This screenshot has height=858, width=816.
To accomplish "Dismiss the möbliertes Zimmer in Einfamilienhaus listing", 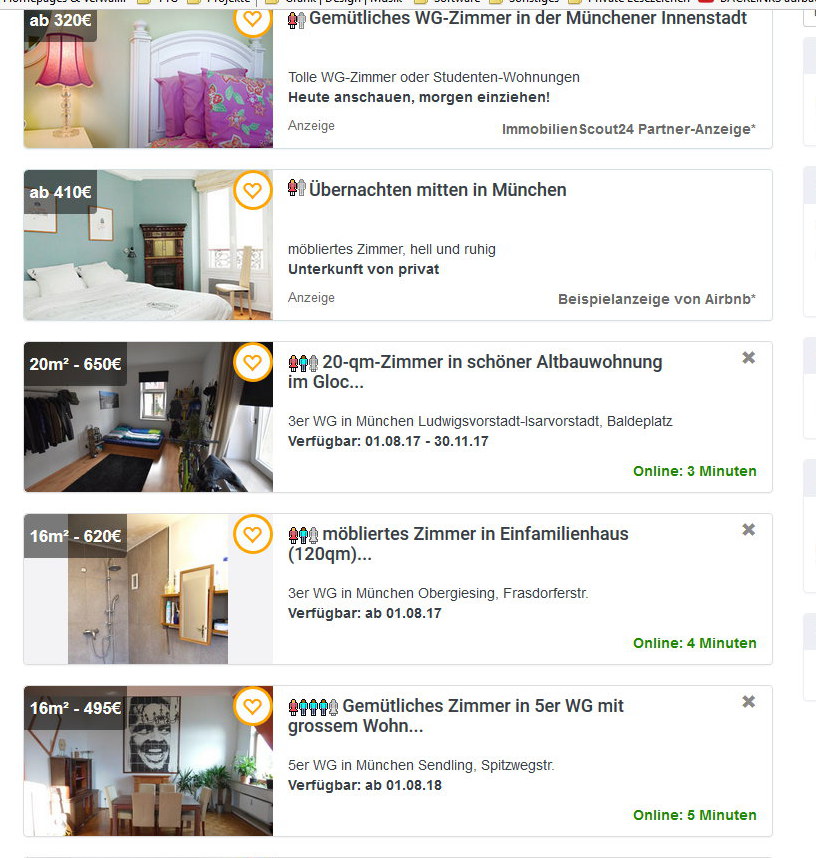I will click(748, 529).
